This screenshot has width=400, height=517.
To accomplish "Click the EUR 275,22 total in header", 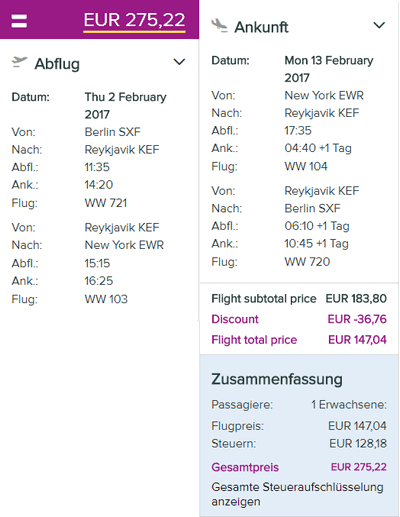I will click(x=134, y=21).
